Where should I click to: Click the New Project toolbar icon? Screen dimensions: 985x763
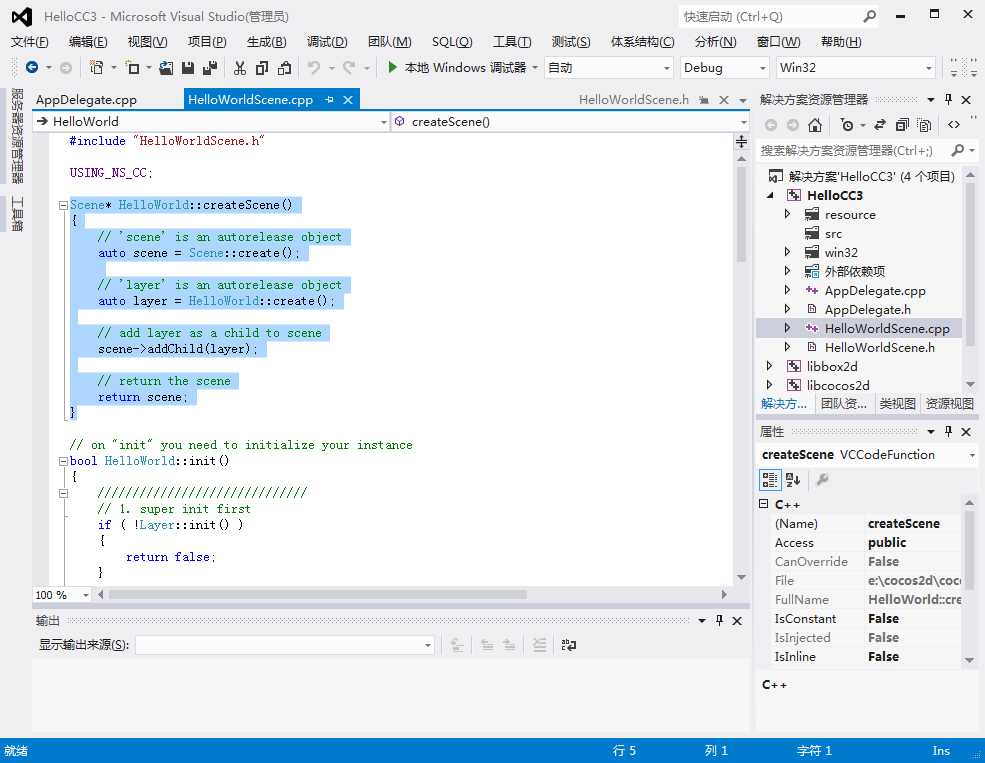click(x=96, y=67)
